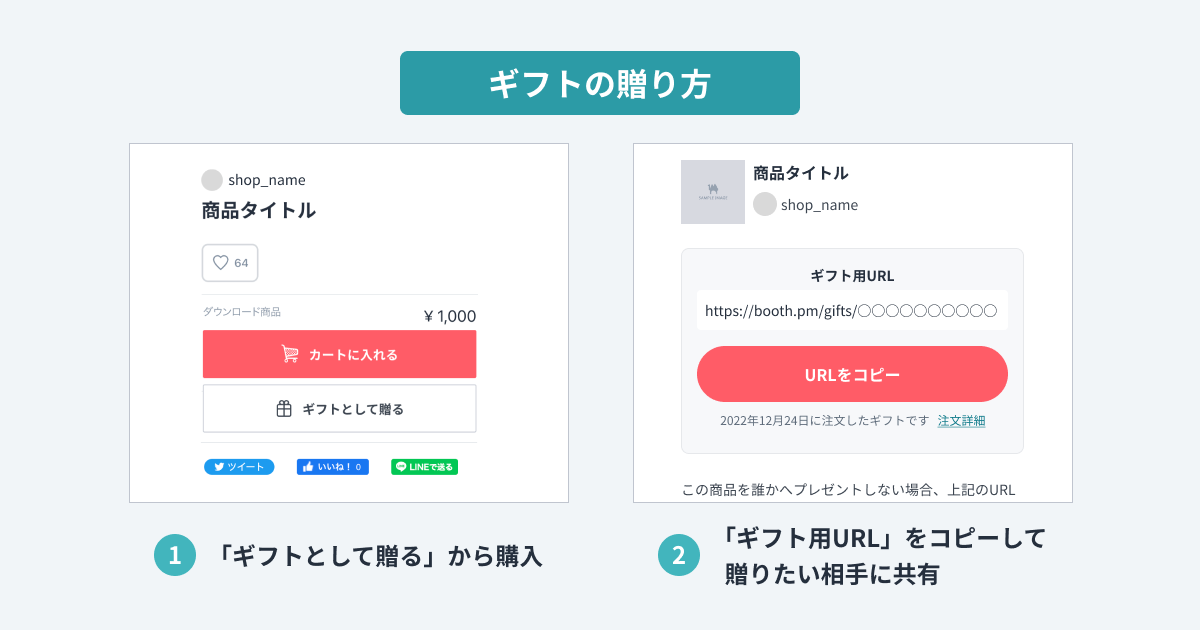This screenshot has height=630, width=1200.
Task: Click the heart icon to like the product
Action: (x=221, y=263)
